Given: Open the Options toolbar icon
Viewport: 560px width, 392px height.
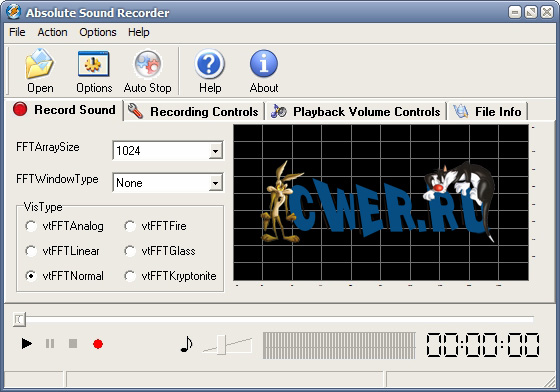Looking at the screenshot, I should [x=94, y=64].
